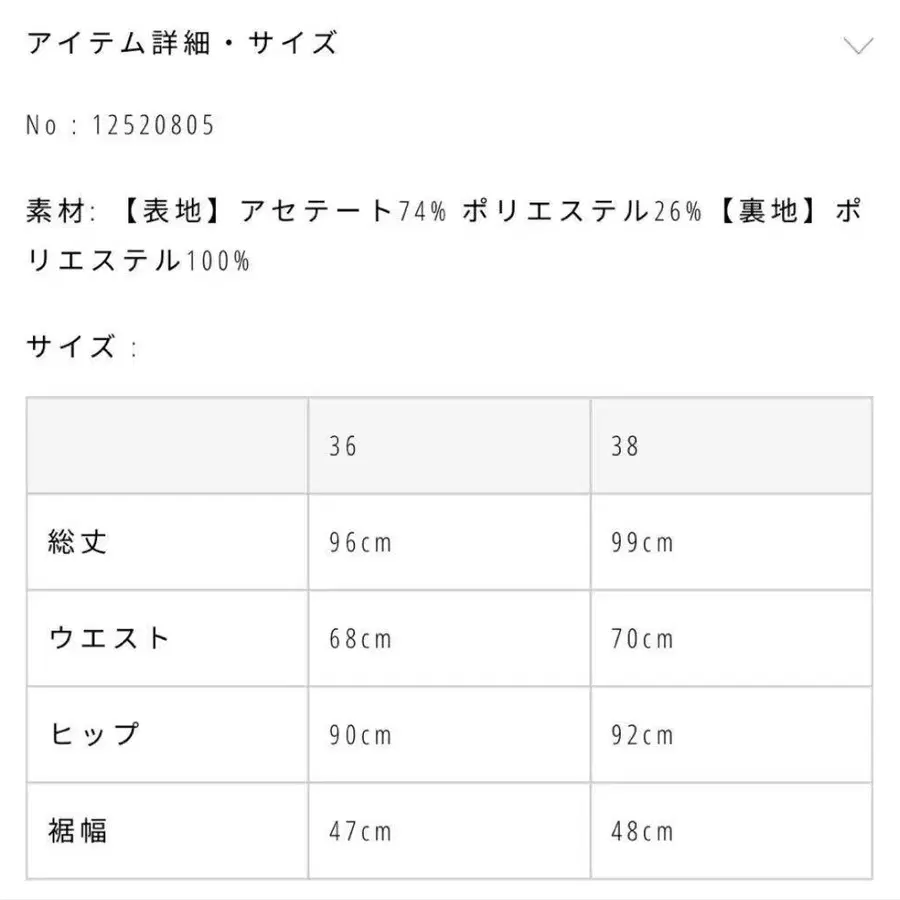Click the empty top-left table header cell
The width and height of the screenshot is (900, 900).
click(x=167, y=446)
